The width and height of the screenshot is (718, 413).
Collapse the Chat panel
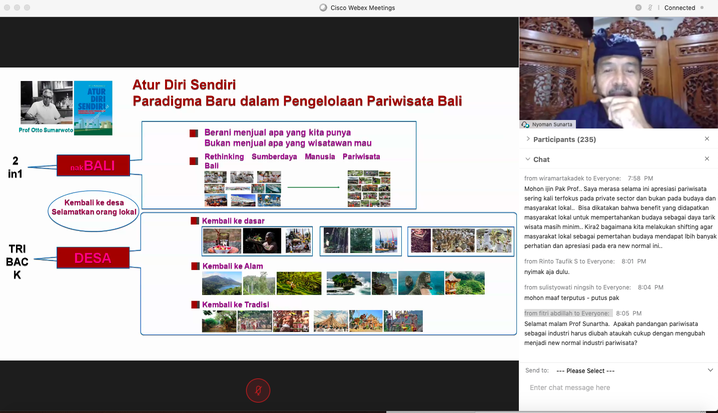(x=528, y=159)
